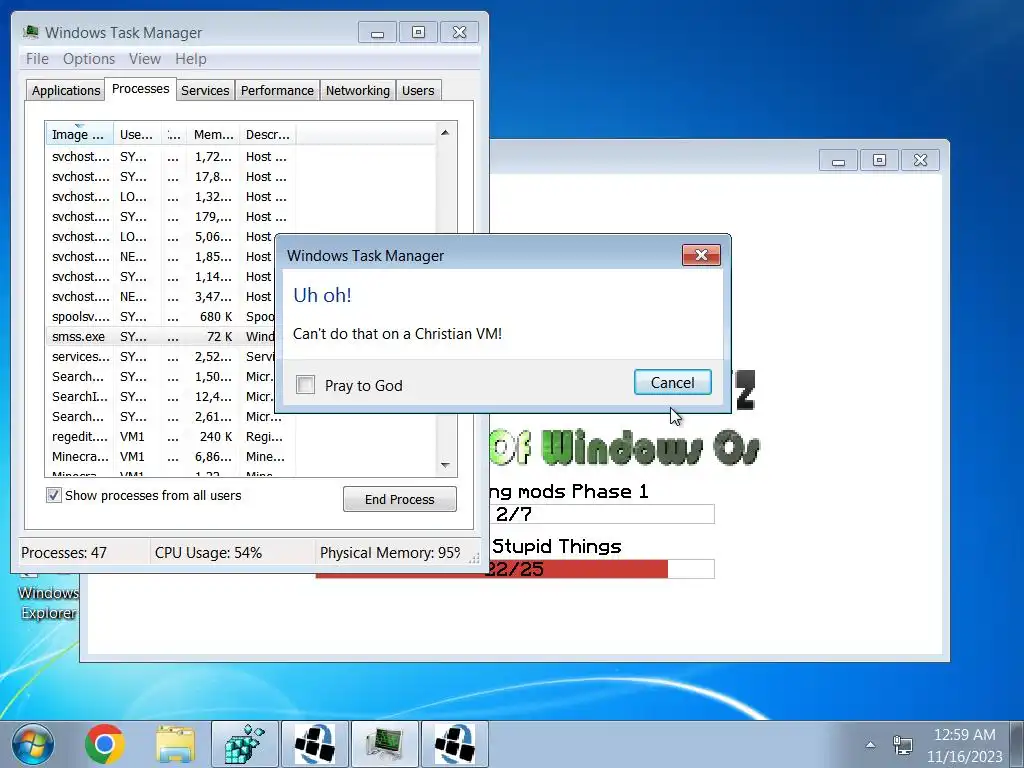1024x768 pixels.
Task: Open the Start menu orb
Action: [33, 744]
